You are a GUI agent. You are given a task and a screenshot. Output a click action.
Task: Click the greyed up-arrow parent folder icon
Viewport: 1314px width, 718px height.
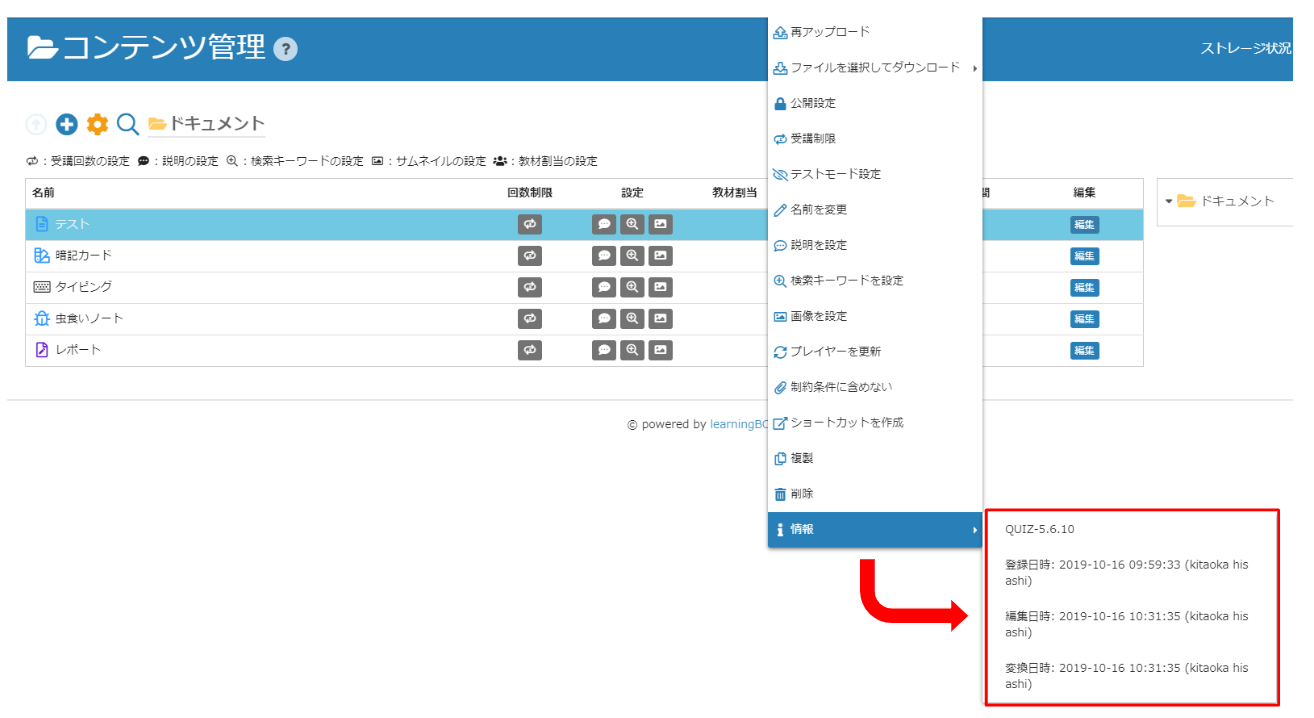(36, 124)
